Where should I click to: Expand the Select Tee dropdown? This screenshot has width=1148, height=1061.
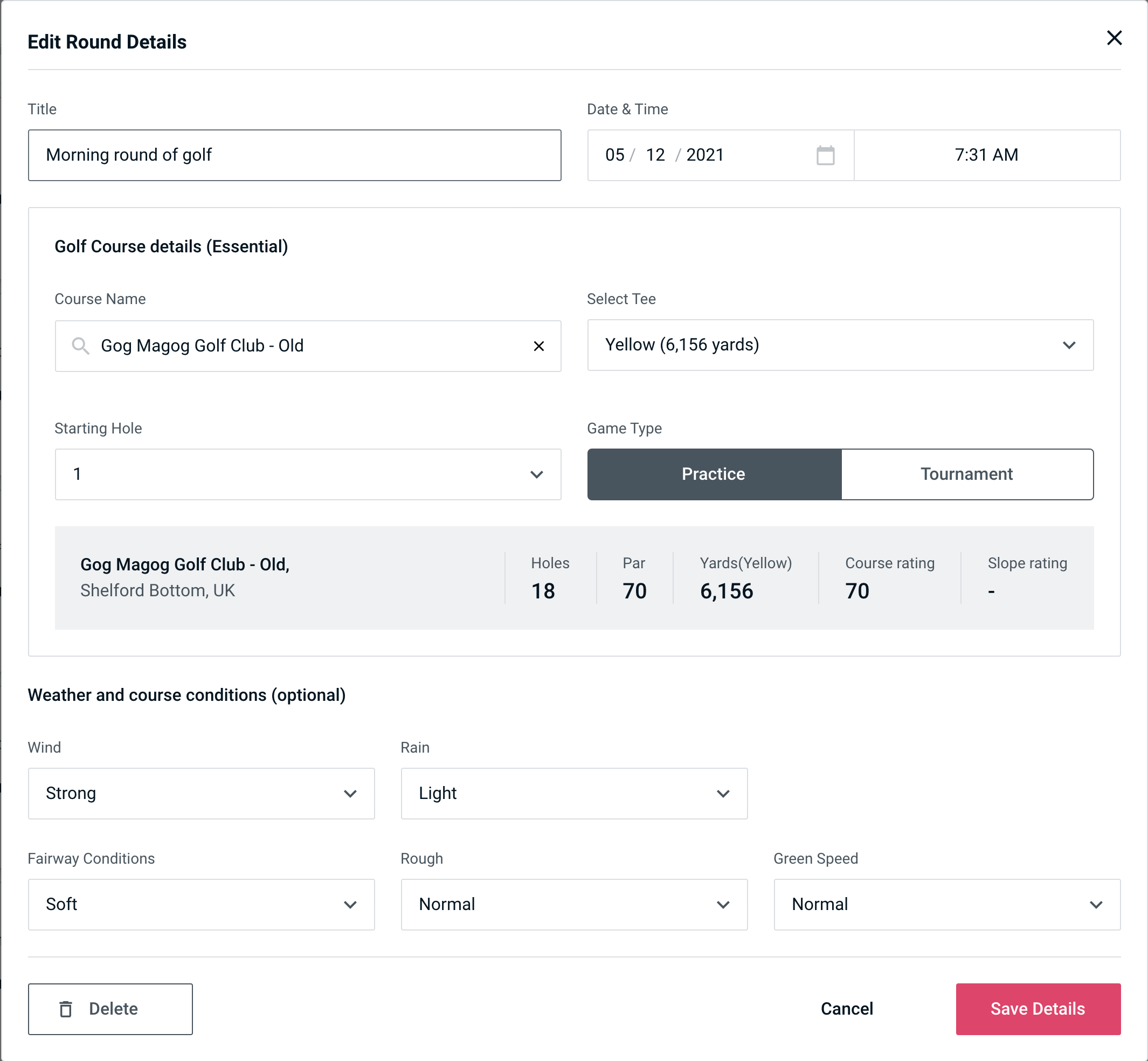(x=840, y=345)
